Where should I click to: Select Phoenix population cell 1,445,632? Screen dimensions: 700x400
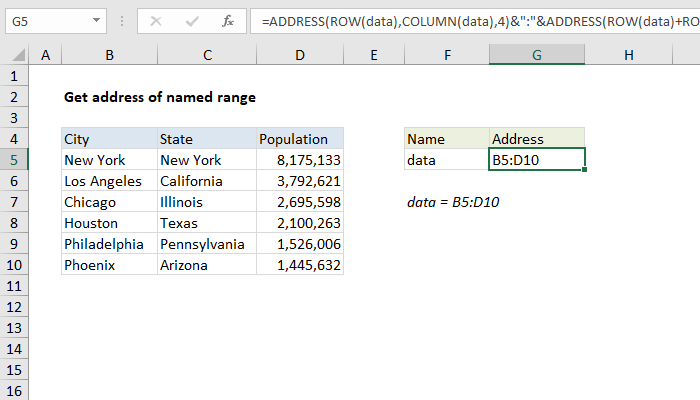[299, 265]
